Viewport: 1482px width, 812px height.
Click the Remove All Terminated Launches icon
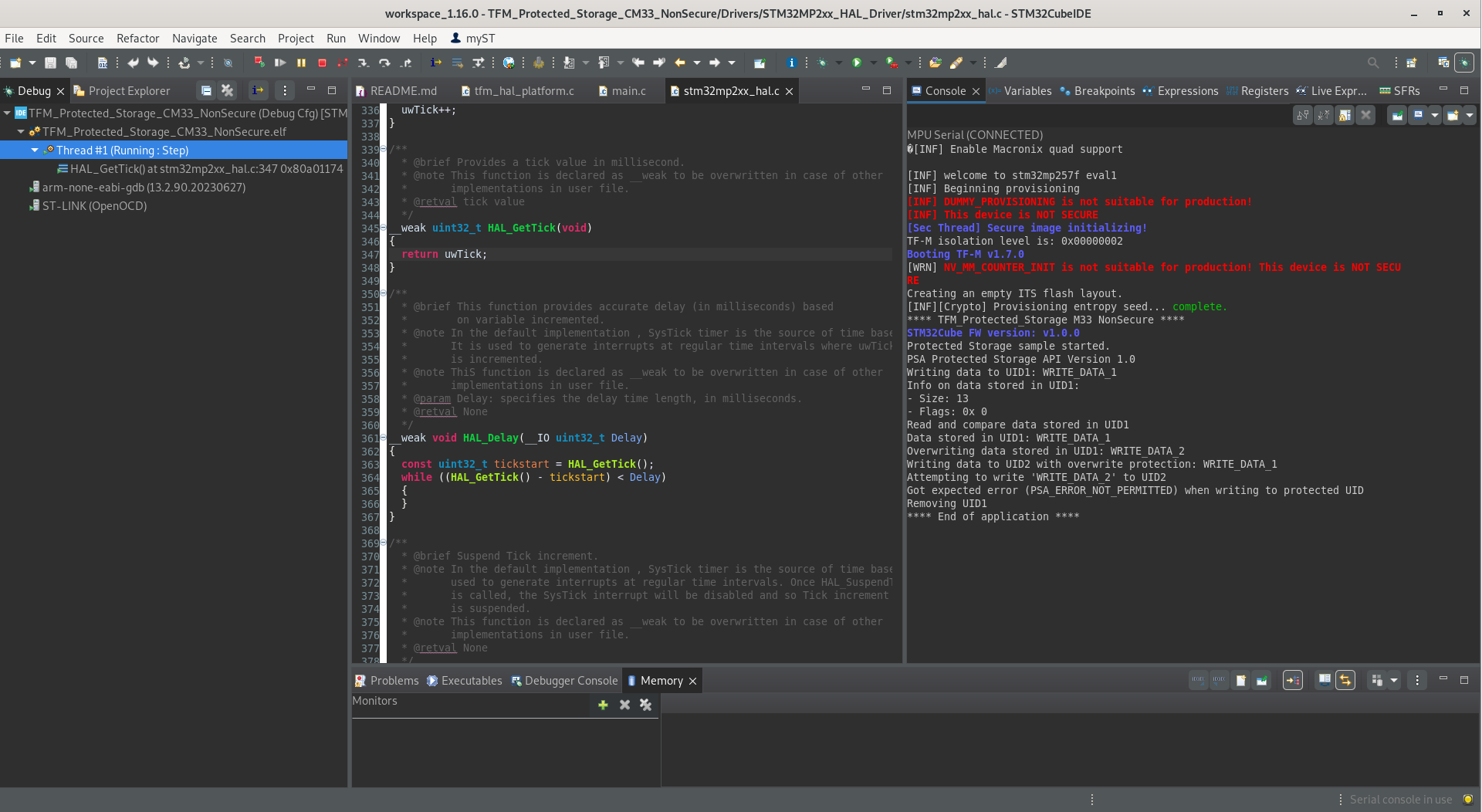click(227, 90)
